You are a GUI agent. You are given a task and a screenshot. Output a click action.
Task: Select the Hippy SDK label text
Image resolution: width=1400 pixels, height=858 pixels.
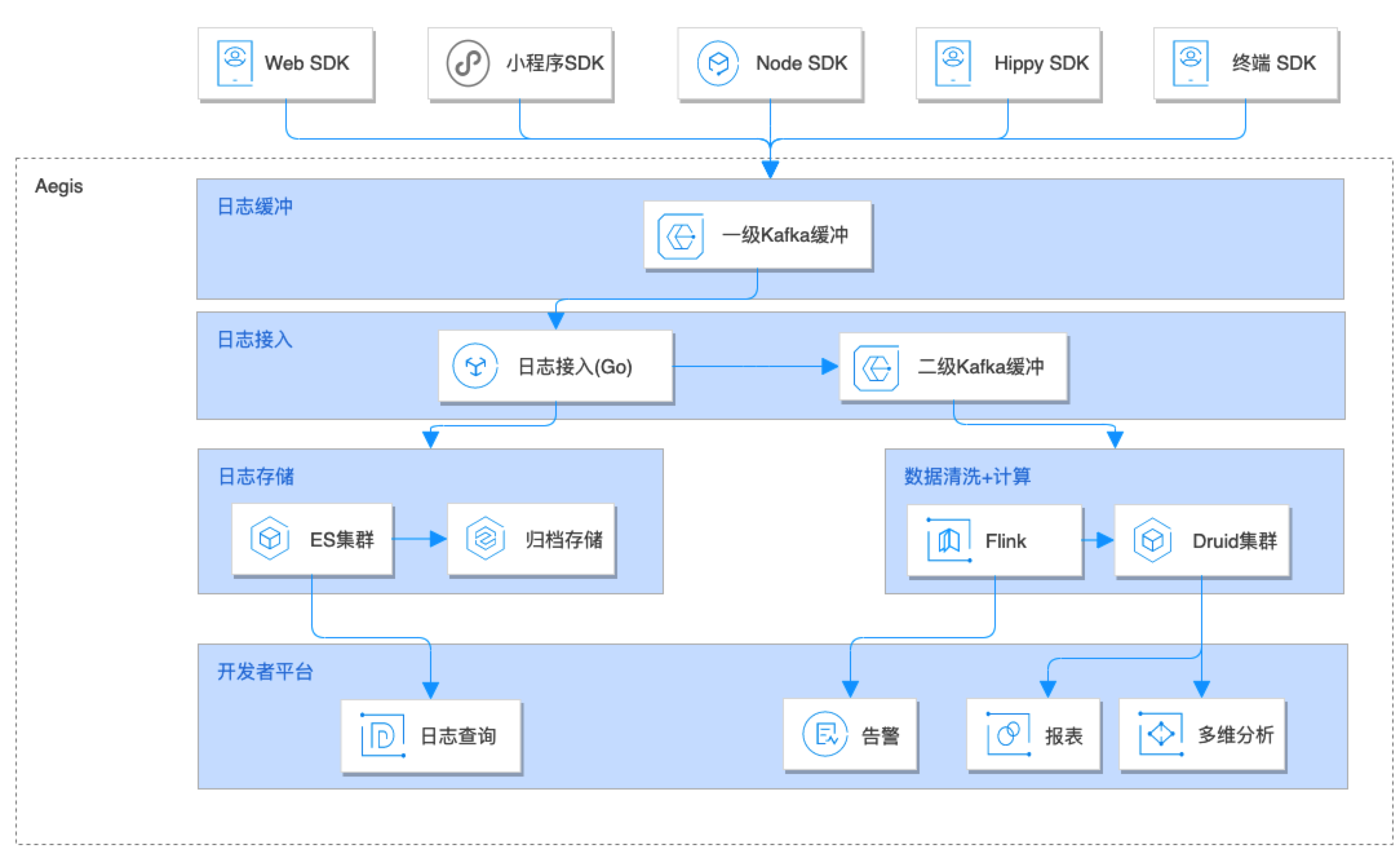[x=1041, y=63]
